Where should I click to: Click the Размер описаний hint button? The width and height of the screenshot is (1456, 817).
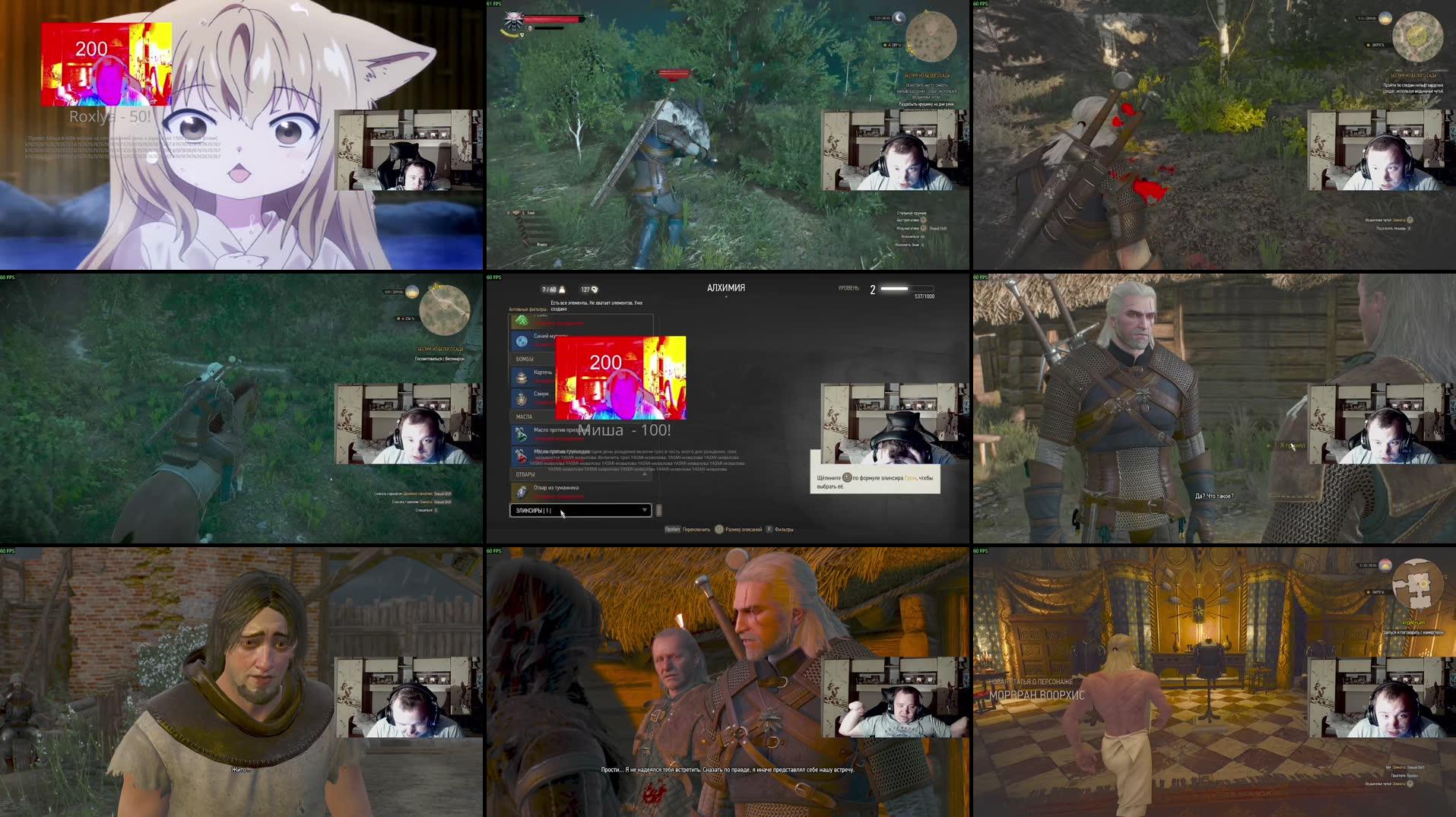coord(738,530)
